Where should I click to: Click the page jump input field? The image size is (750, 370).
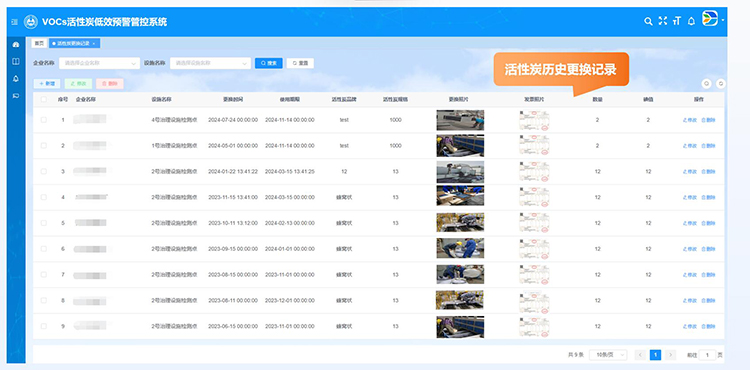(707, 355)
